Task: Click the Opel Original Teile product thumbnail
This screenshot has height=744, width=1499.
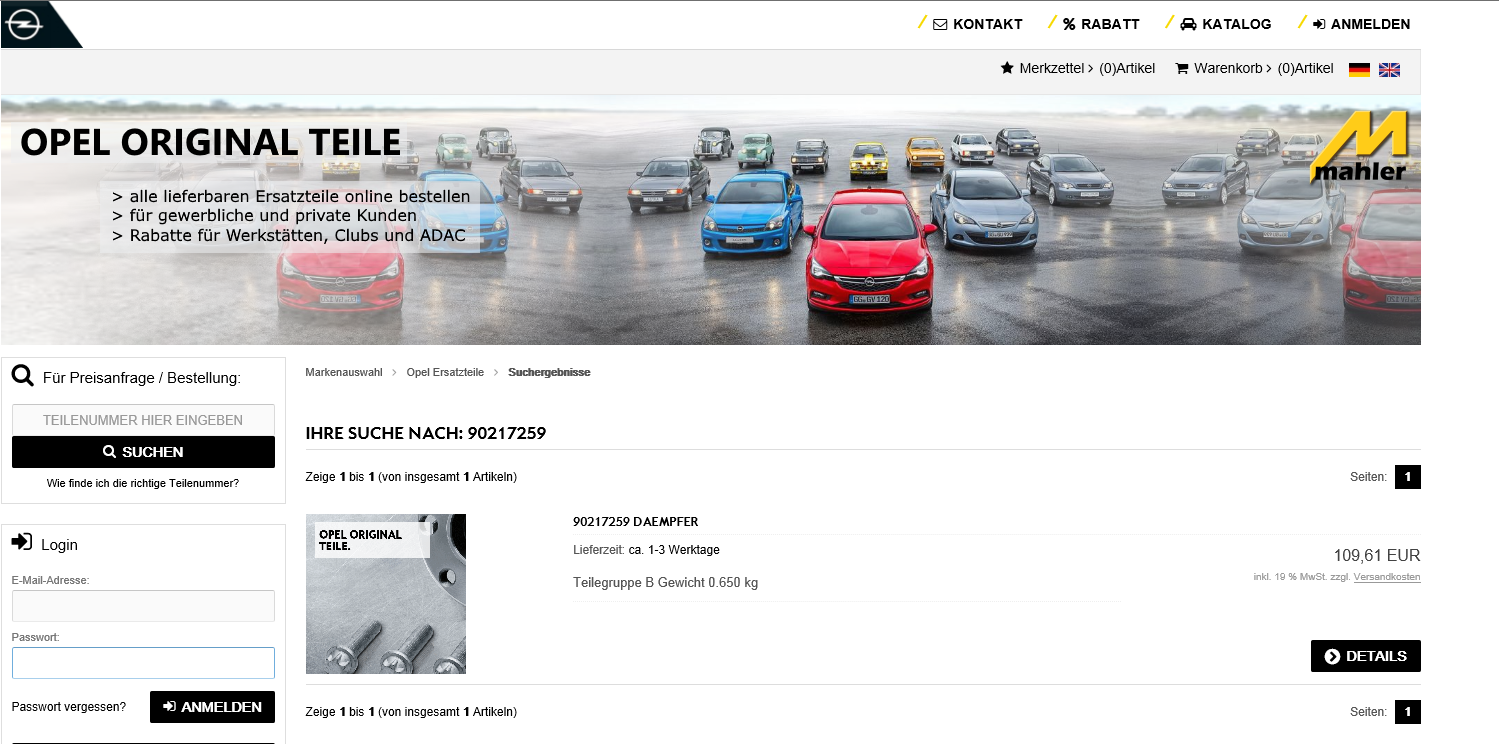Action: (x=386, y=594)
